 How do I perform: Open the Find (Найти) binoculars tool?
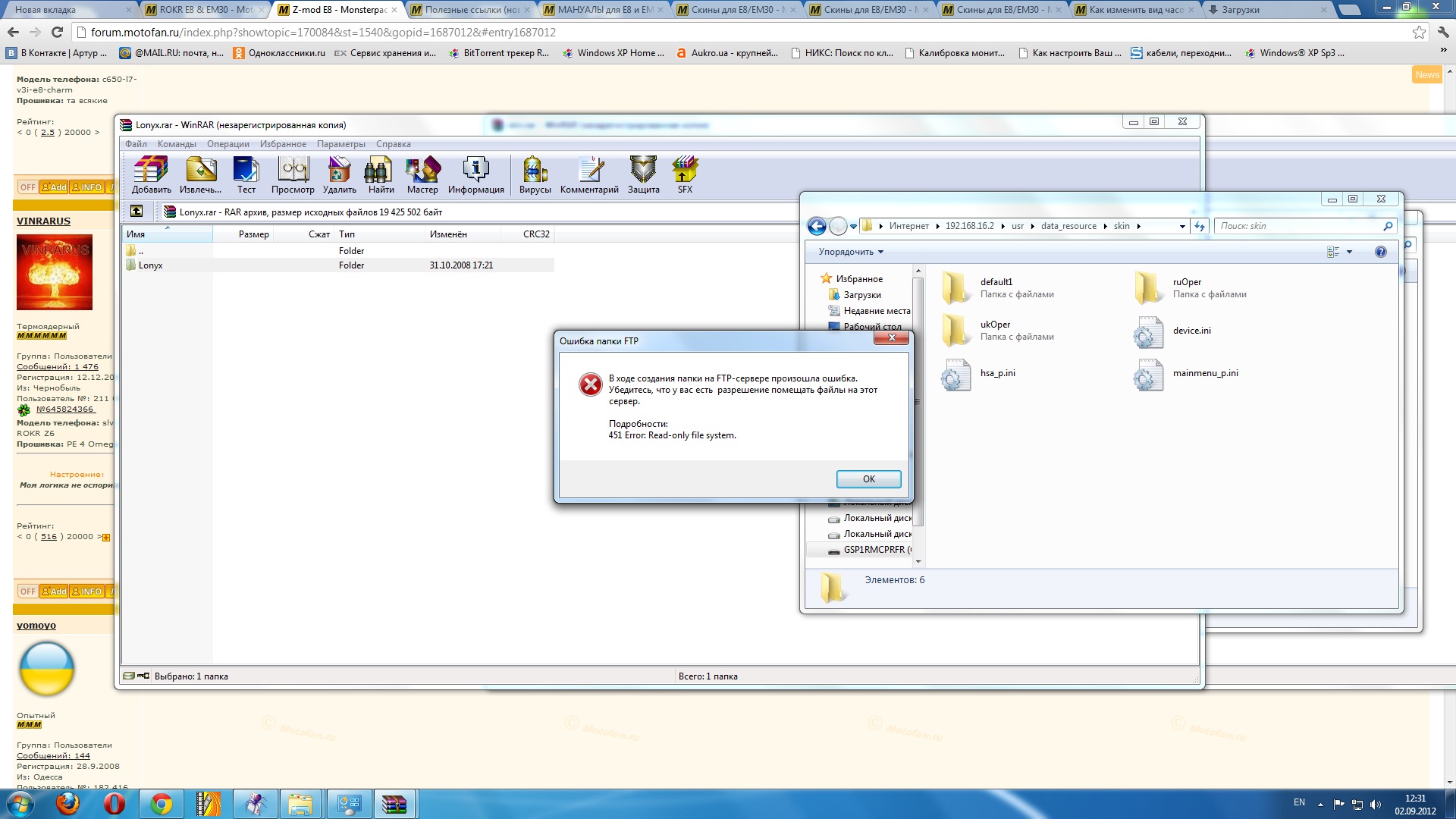pos(381,175)
